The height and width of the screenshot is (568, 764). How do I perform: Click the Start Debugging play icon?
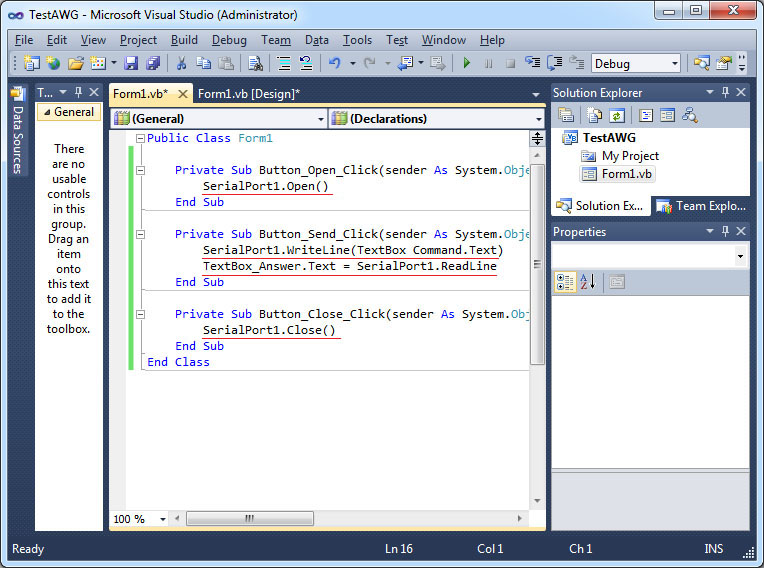click(x=466, y=63)
